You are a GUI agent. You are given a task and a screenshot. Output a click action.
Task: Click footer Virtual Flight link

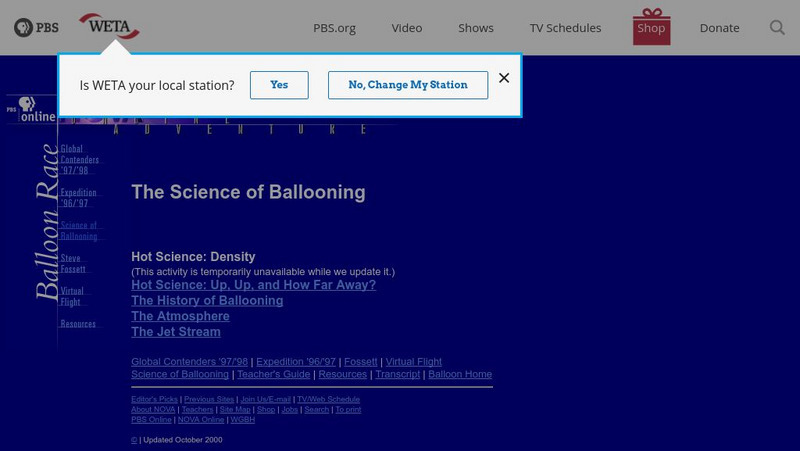point(414,362)
